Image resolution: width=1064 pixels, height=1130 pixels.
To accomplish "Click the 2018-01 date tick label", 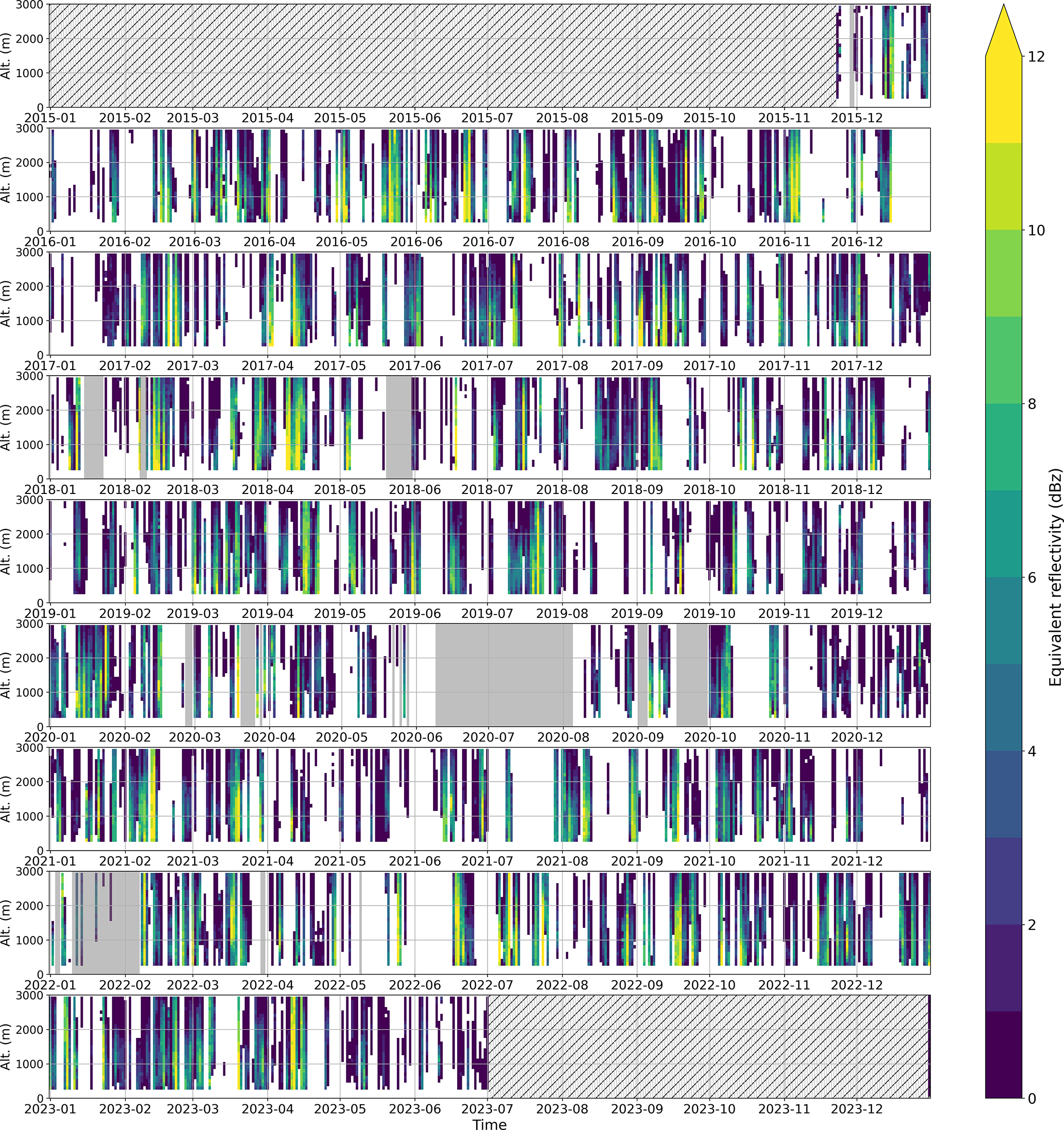I will tap(50, 490).
